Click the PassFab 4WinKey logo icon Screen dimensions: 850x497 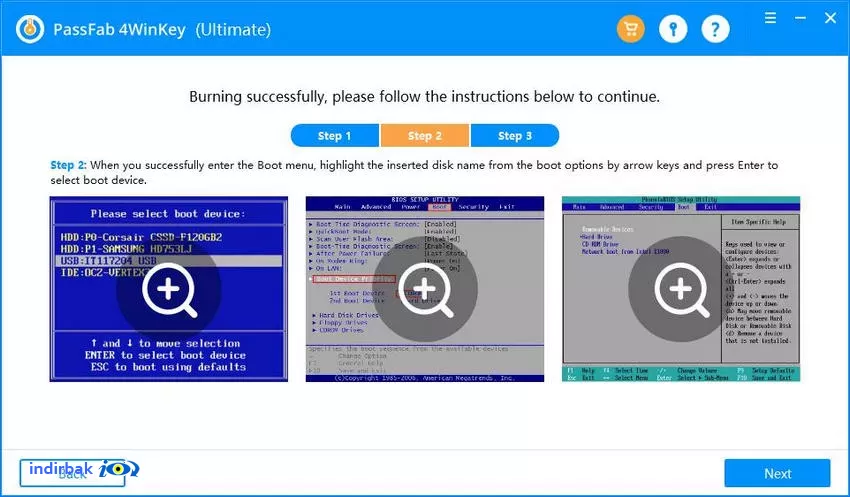pyautogui.click(x=30, y=29)
